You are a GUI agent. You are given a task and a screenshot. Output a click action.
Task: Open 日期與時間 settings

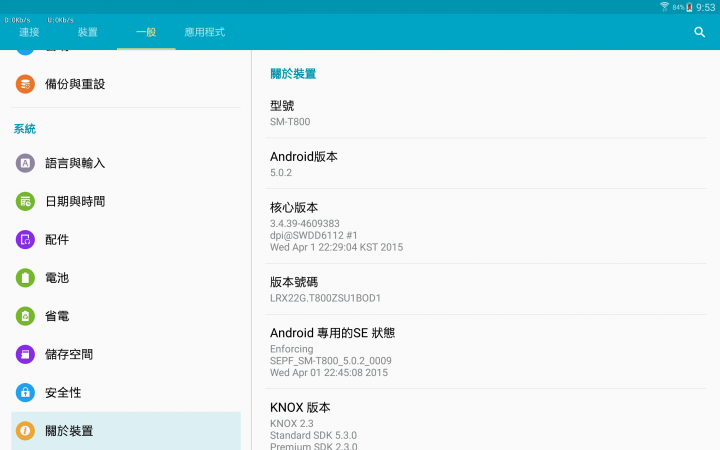pyautogui.click(x=126, y=201)
